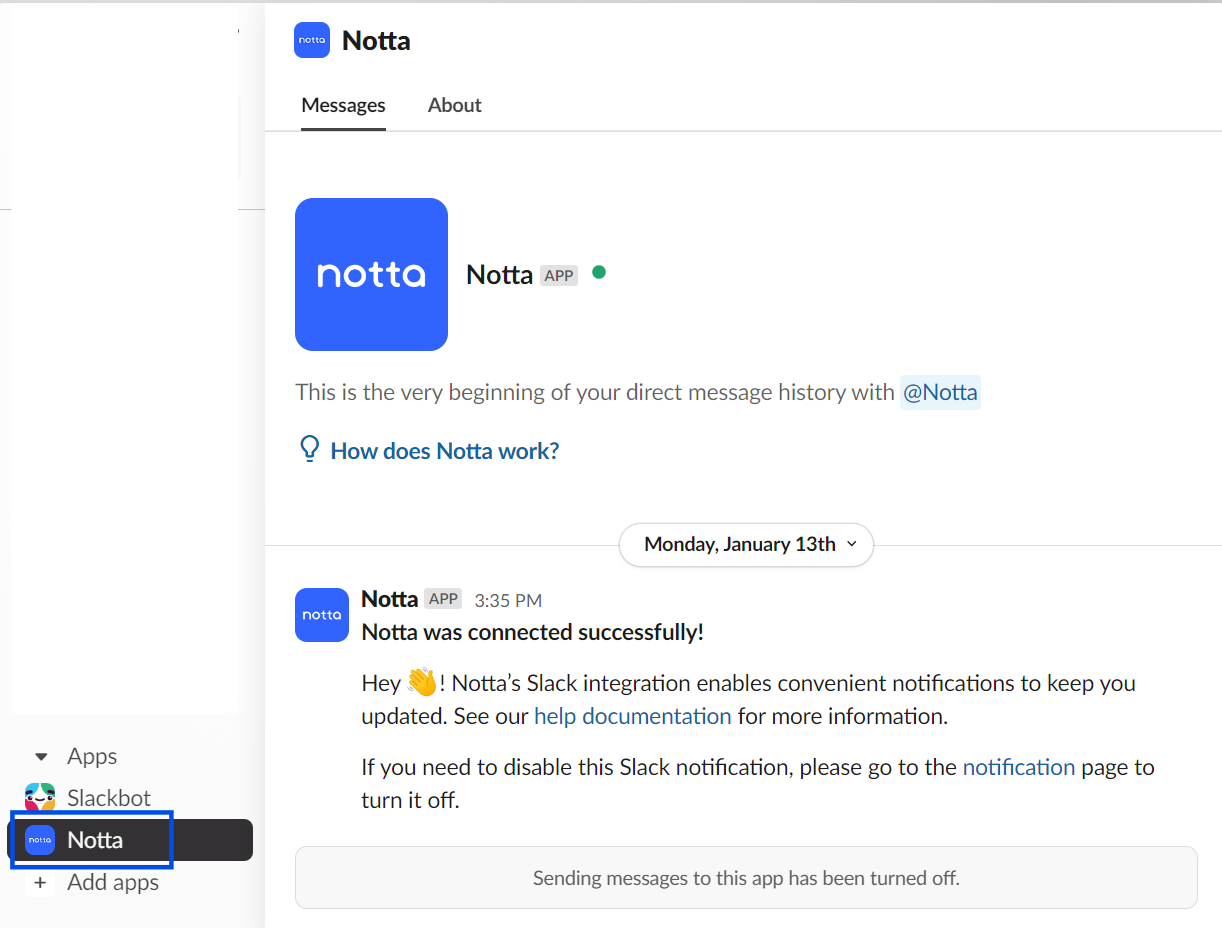Image resolution: width=1222 pixels, height=928 pixels.
Task: Click the Notta title in the header
Action: coord(376,40)
